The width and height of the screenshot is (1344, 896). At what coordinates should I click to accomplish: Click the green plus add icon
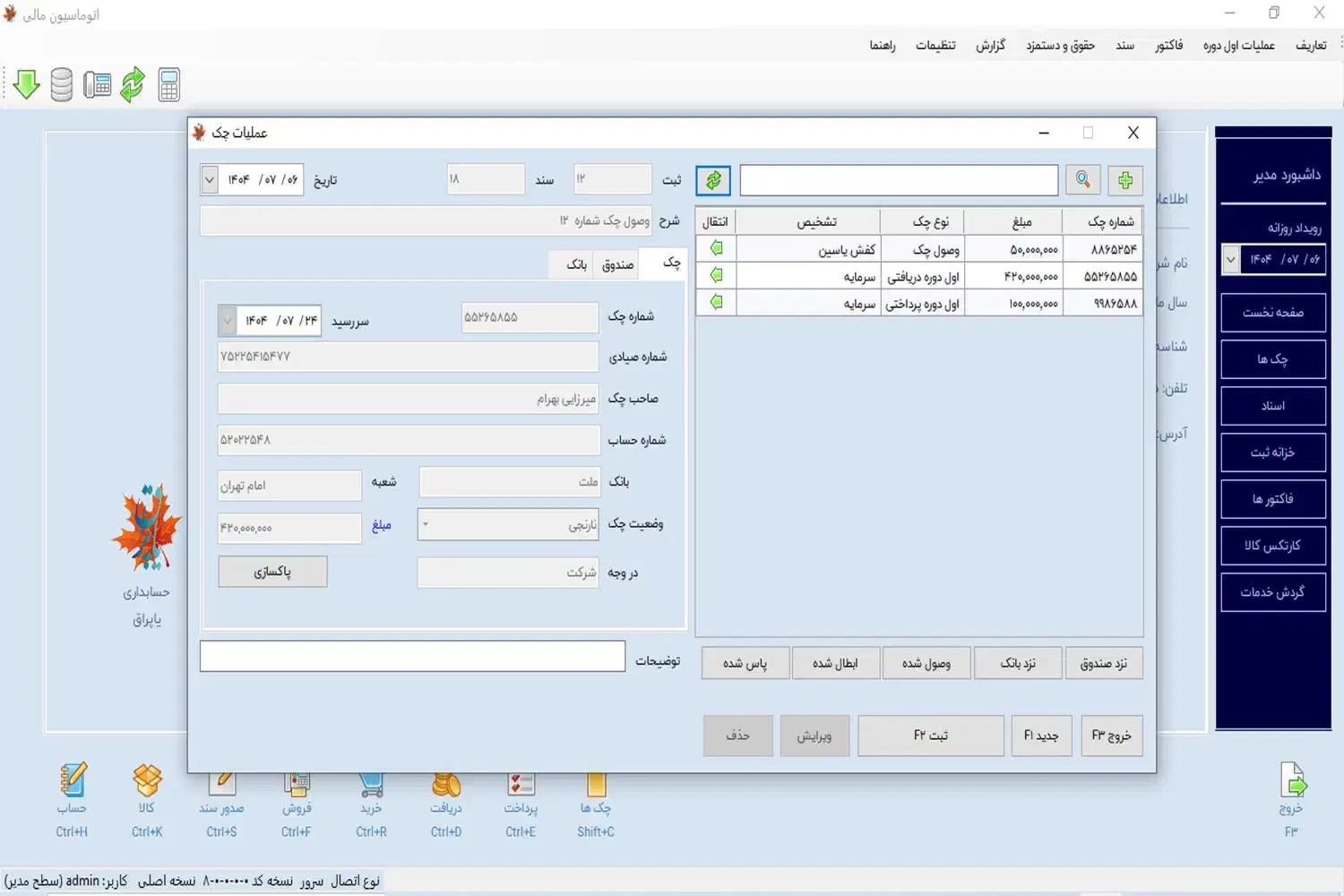1125,180
